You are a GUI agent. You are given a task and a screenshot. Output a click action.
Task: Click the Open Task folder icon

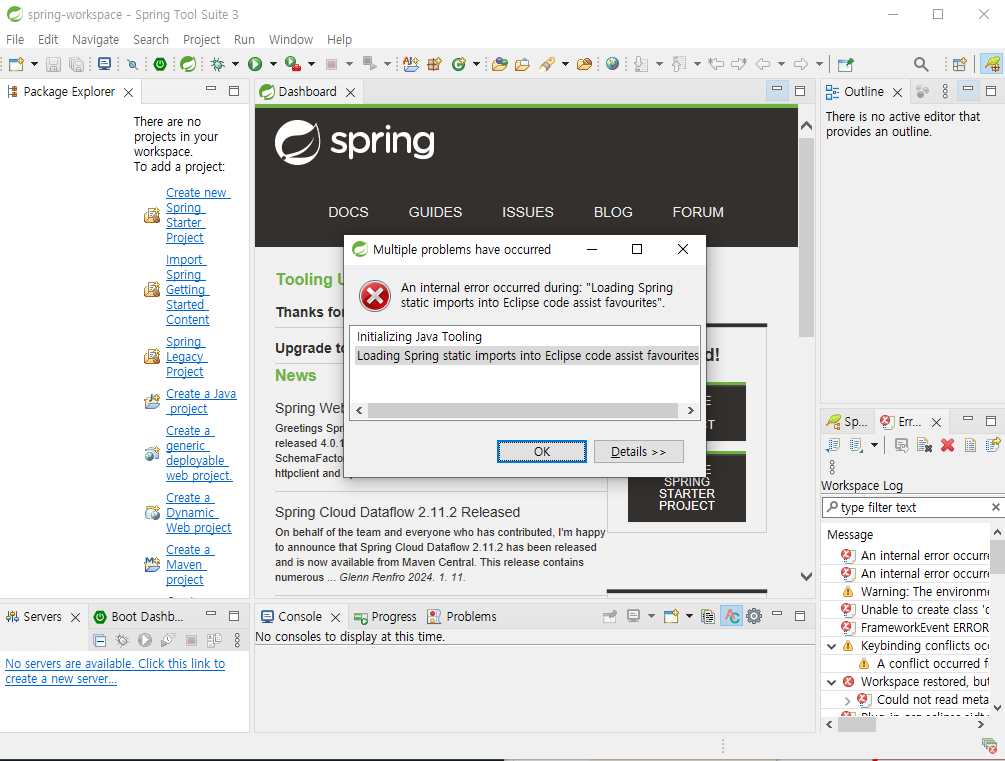pos(522,64)
